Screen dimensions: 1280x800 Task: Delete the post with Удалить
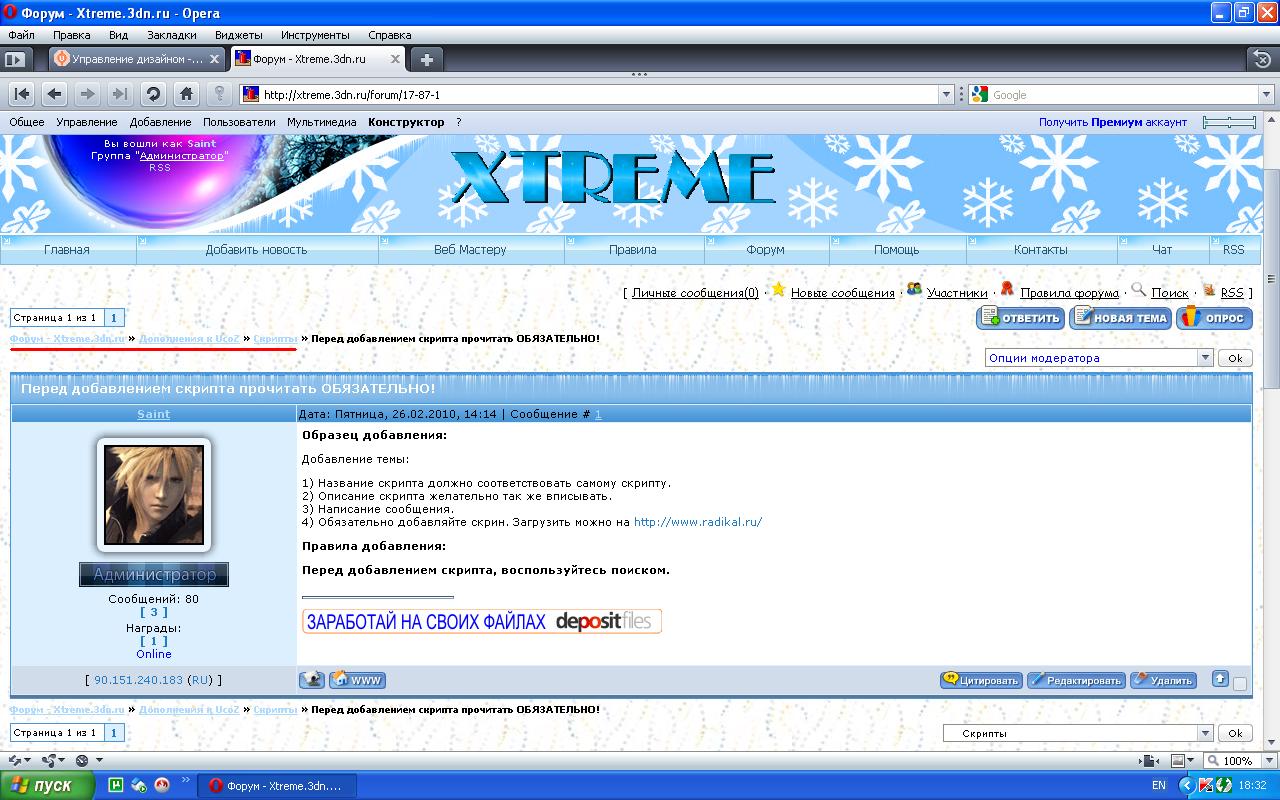click(x=1163, y=680)
